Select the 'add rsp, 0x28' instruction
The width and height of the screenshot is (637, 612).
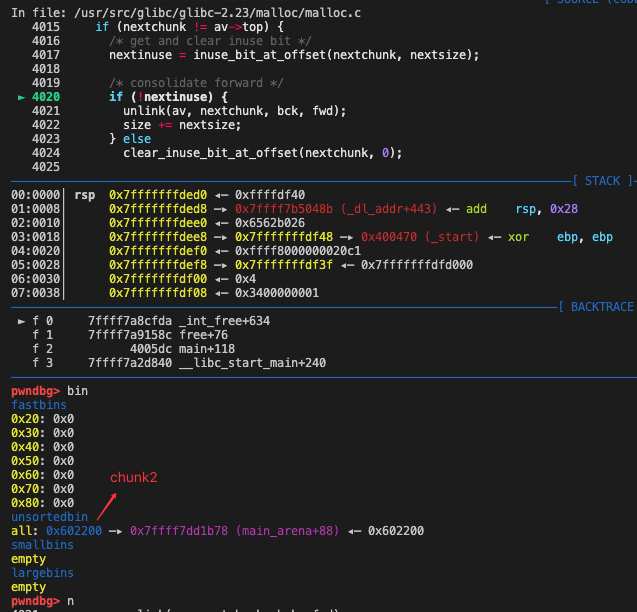pos(522,209)
